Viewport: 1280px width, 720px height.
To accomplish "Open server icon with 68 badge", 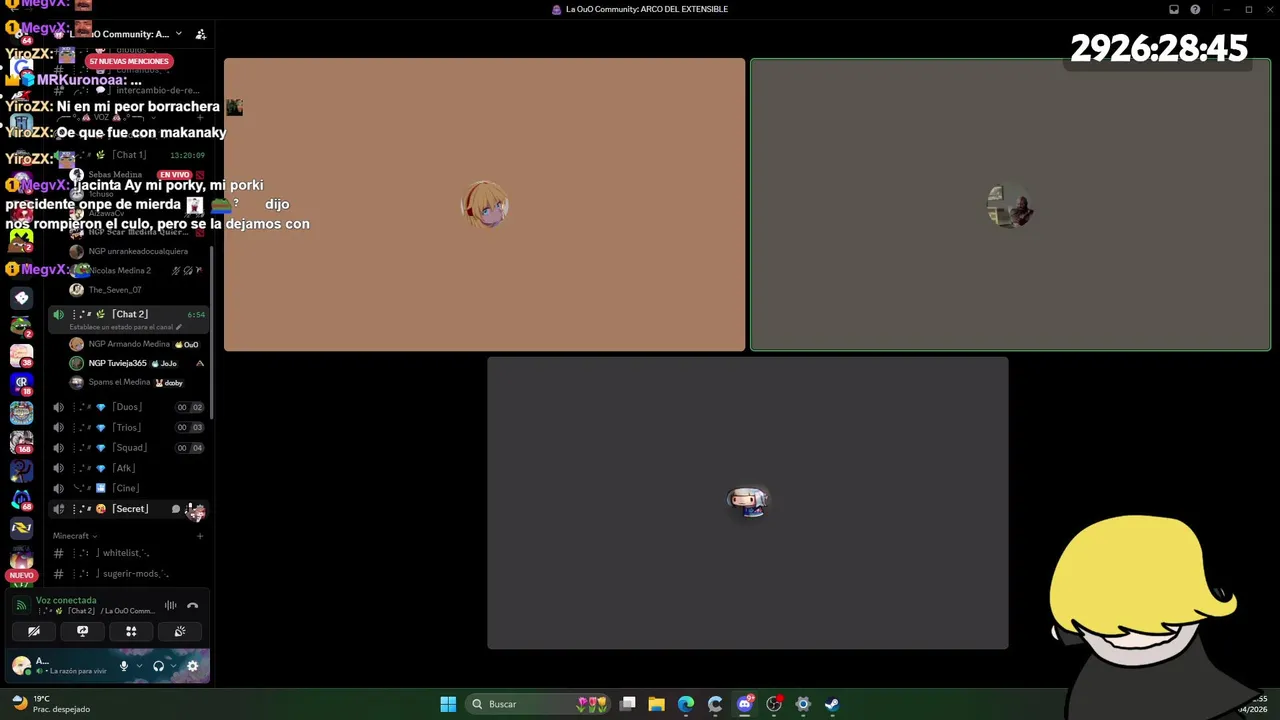I will tap(21, 498).
